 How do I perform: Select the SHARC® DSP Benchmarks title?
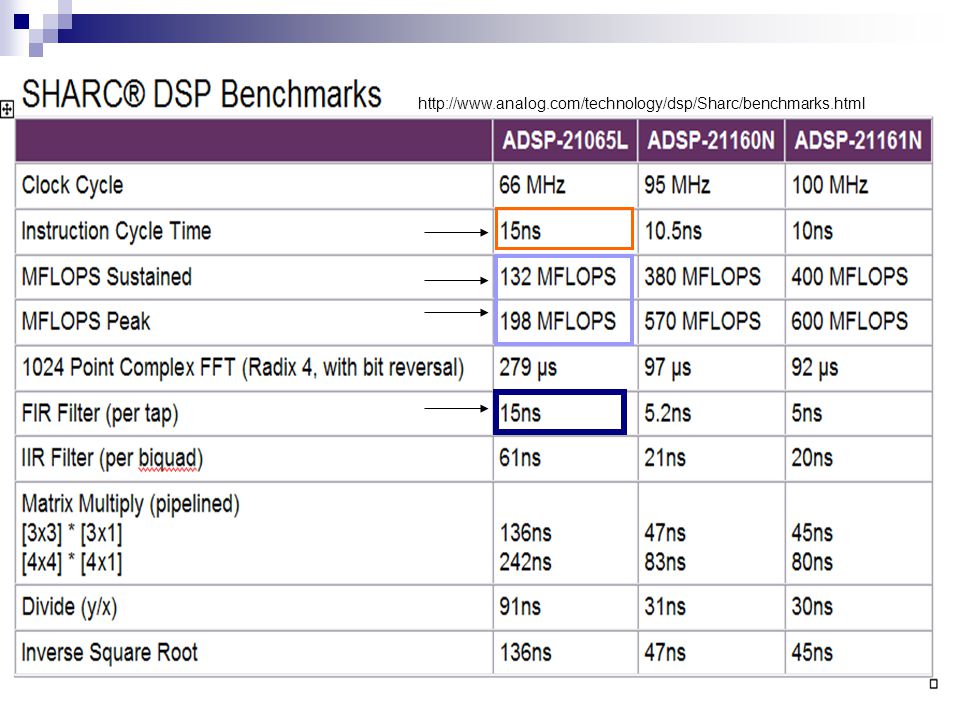tap(201, 94)
